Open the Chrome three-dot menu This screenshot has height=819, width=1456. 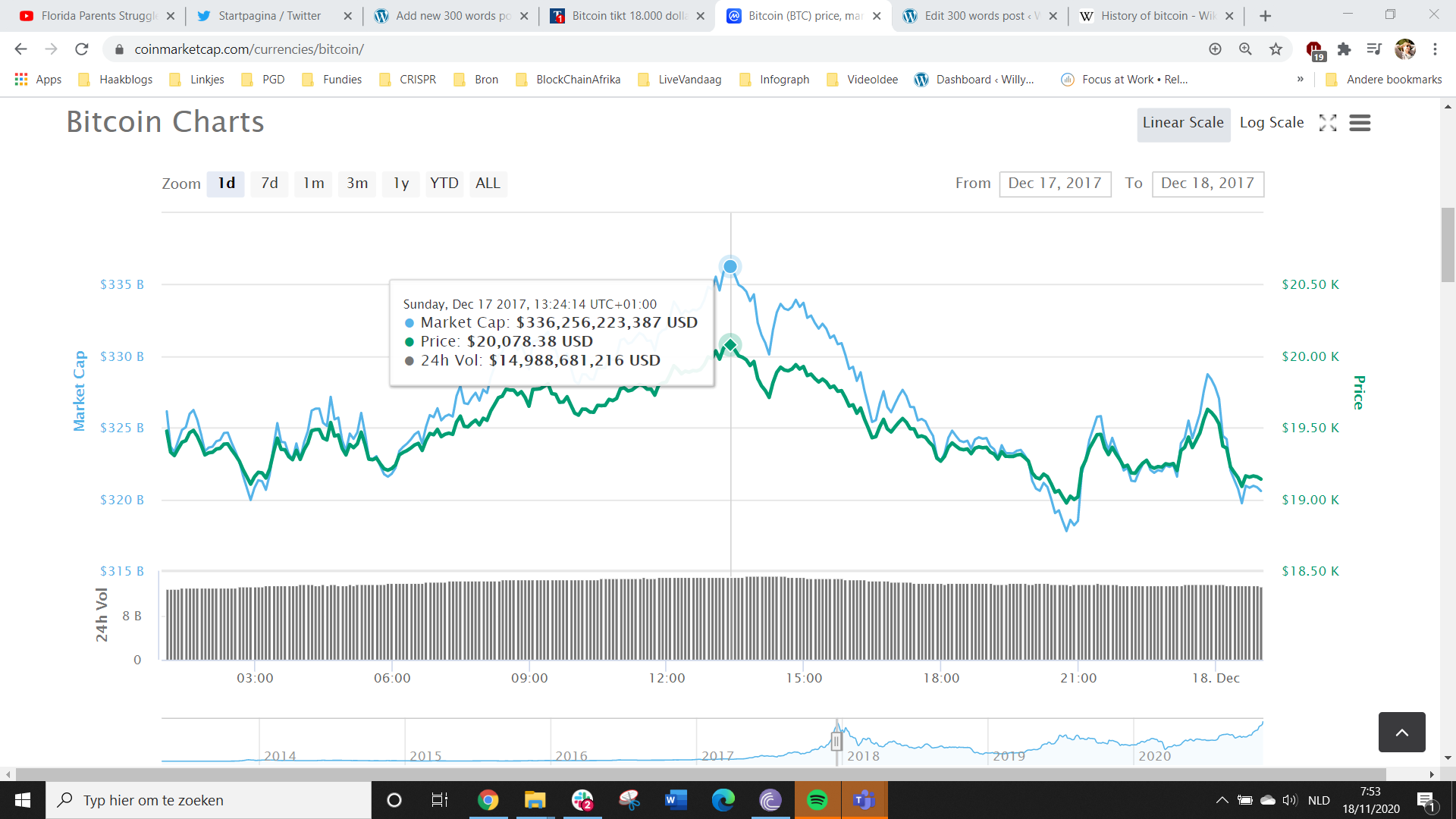click(x=1435, y=49)
